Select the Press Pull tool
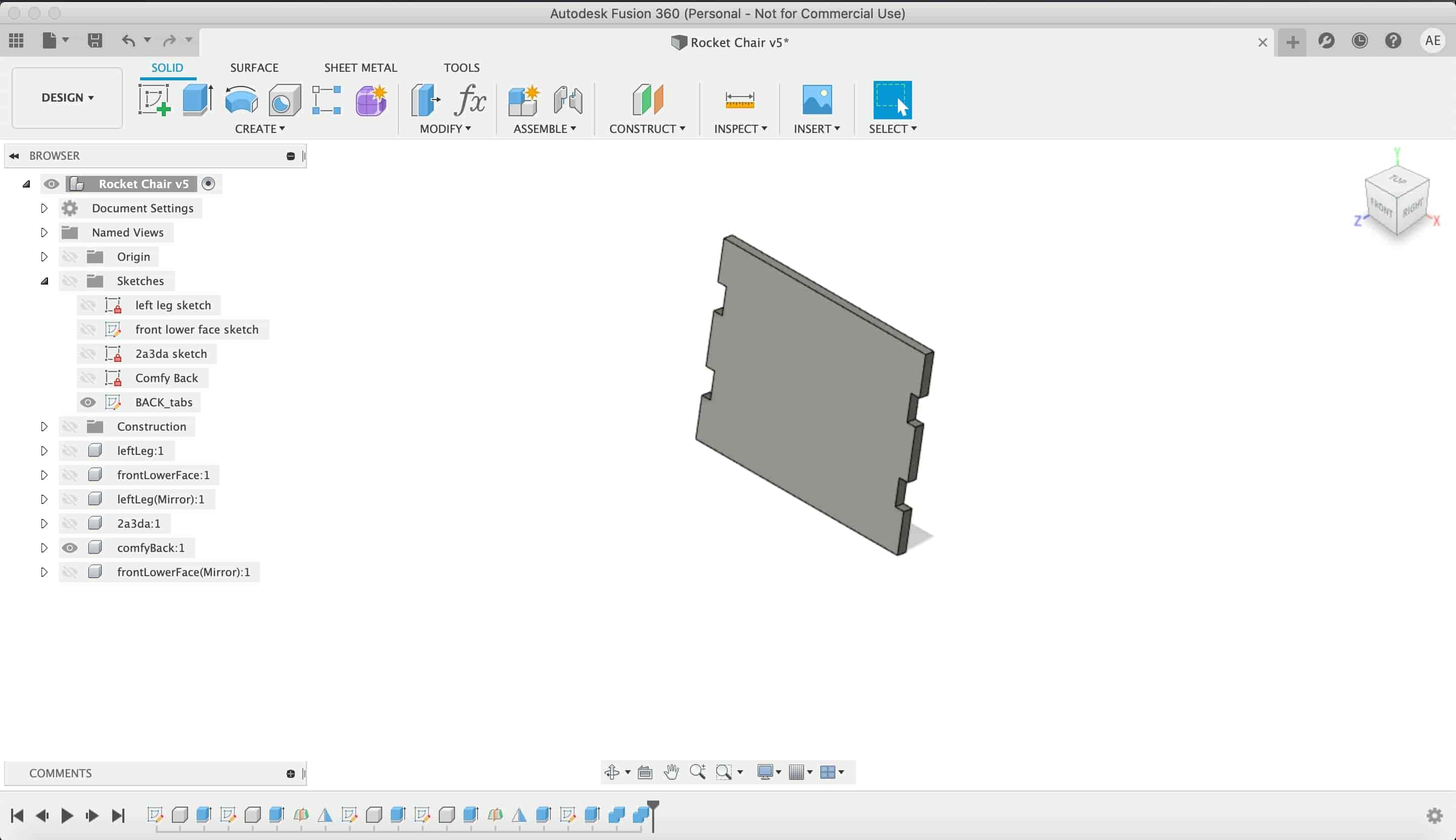This screenshot has height=840, width=1456. (425, 100)
